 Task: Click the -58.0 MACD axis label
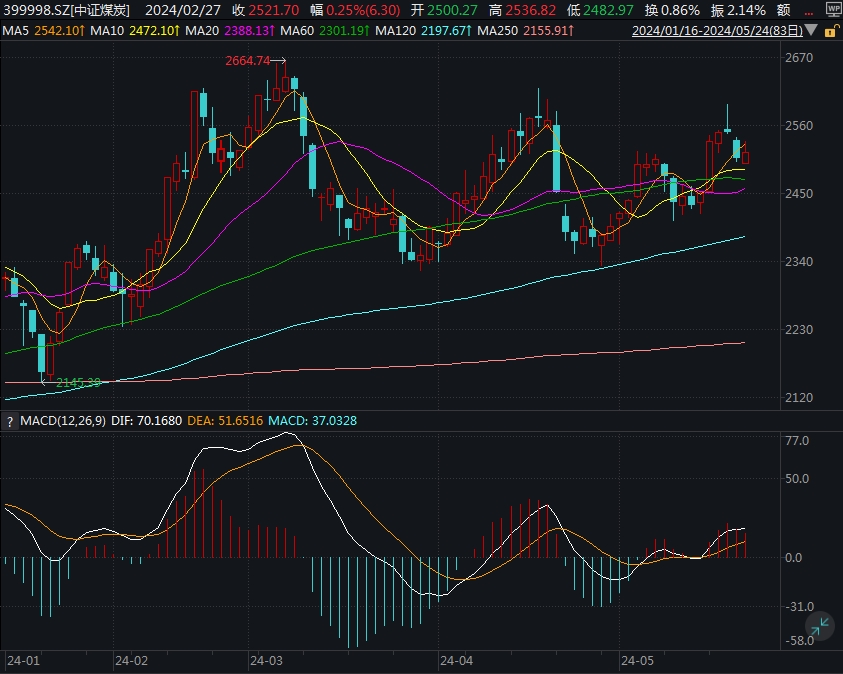click(798, 641)
